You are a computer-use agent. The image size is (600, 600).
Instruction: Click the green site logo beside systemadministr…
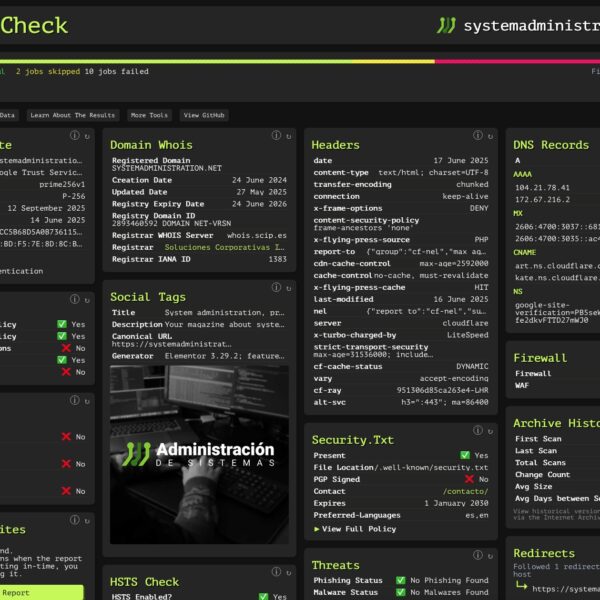pos(446,26)
